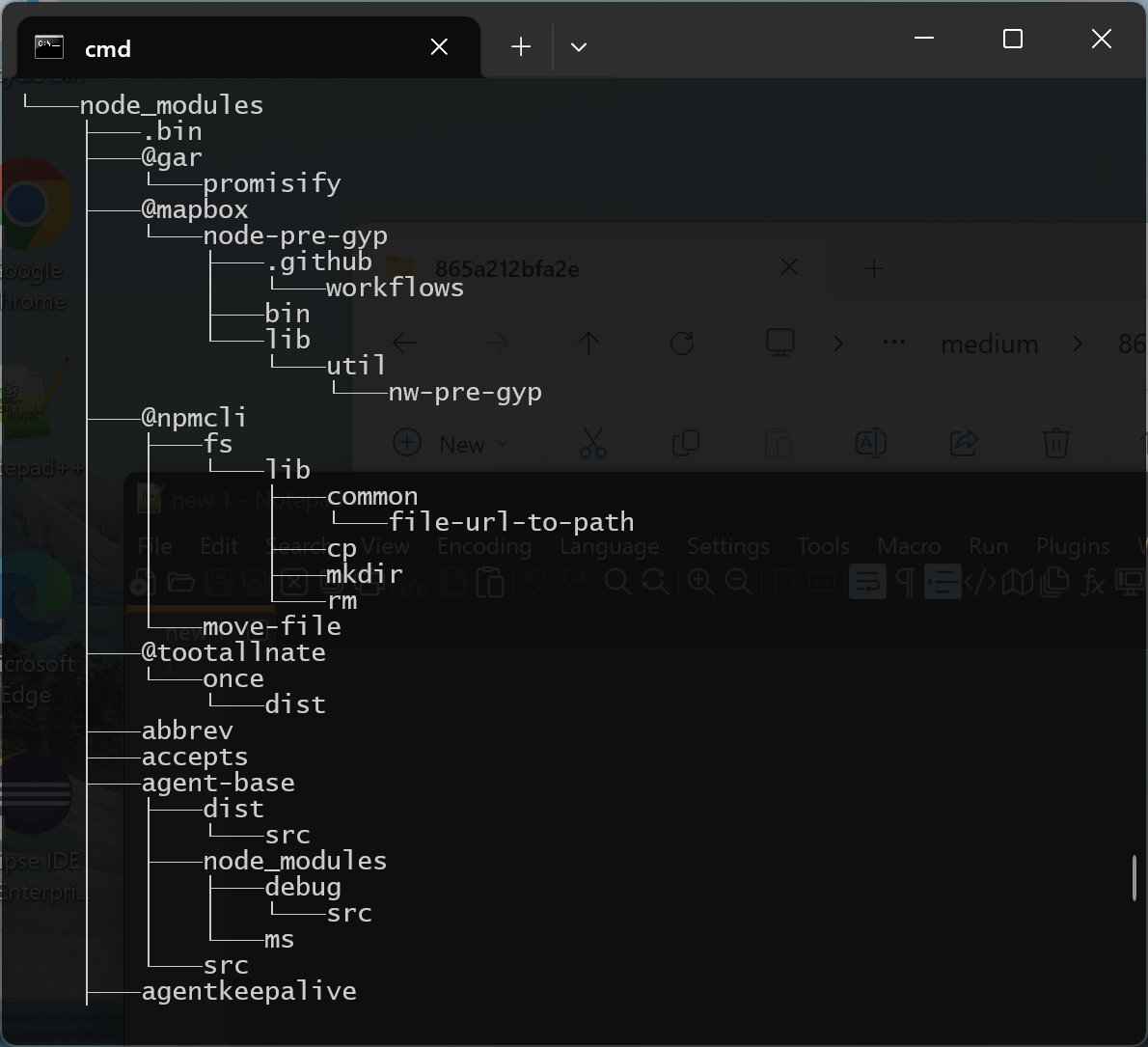Click 'nw-pre-gyp' text in terminal tree

465,393
